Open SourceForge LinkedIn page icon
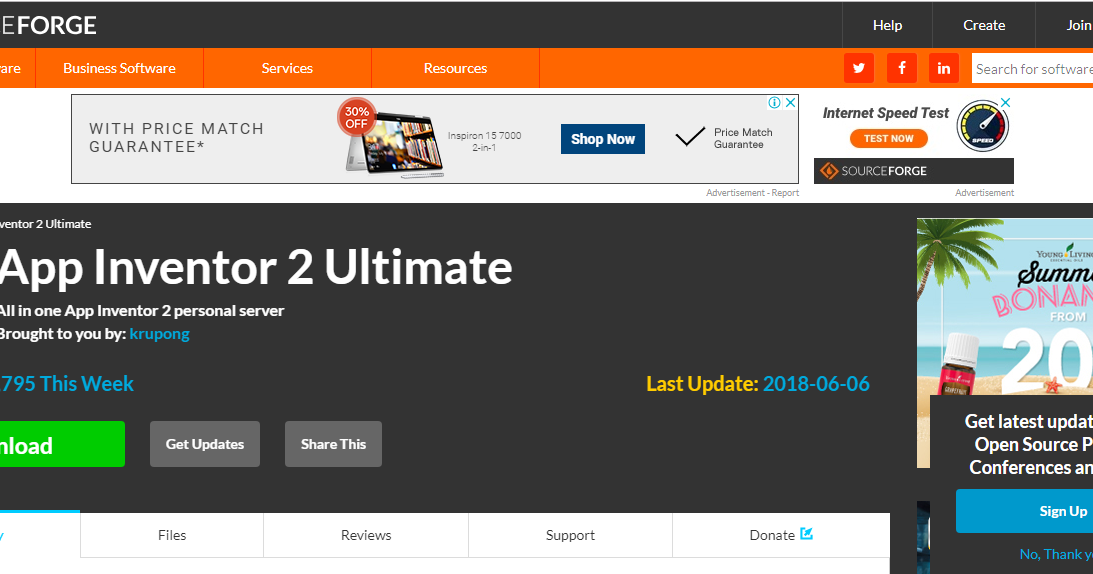 tap(944, 68)
